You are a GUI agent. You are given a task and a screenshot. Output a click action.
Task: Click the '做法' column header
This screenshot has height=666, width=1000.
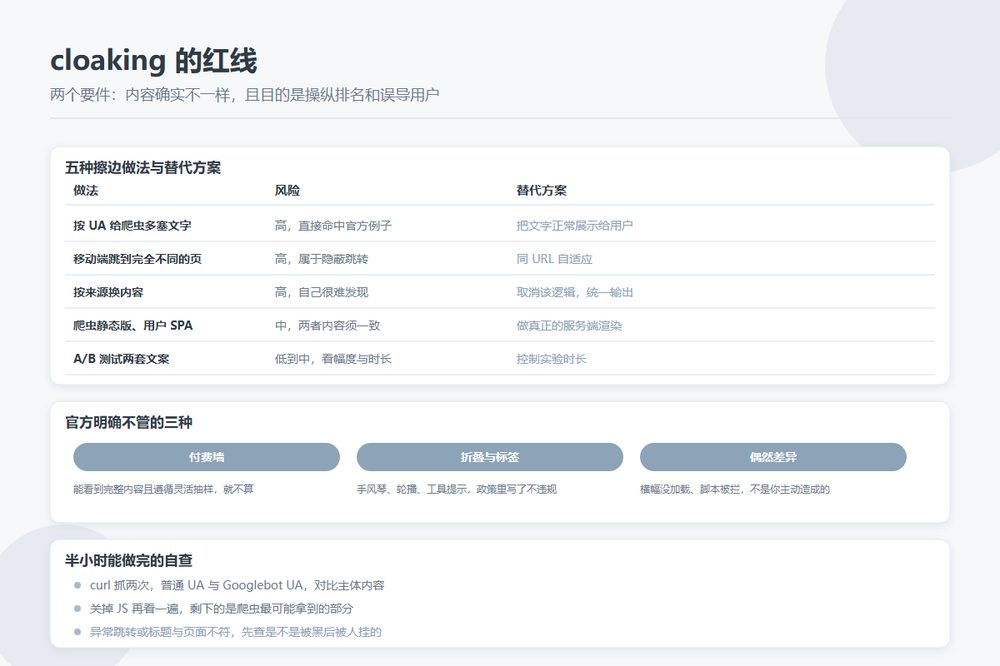click(x=86, y=190)
